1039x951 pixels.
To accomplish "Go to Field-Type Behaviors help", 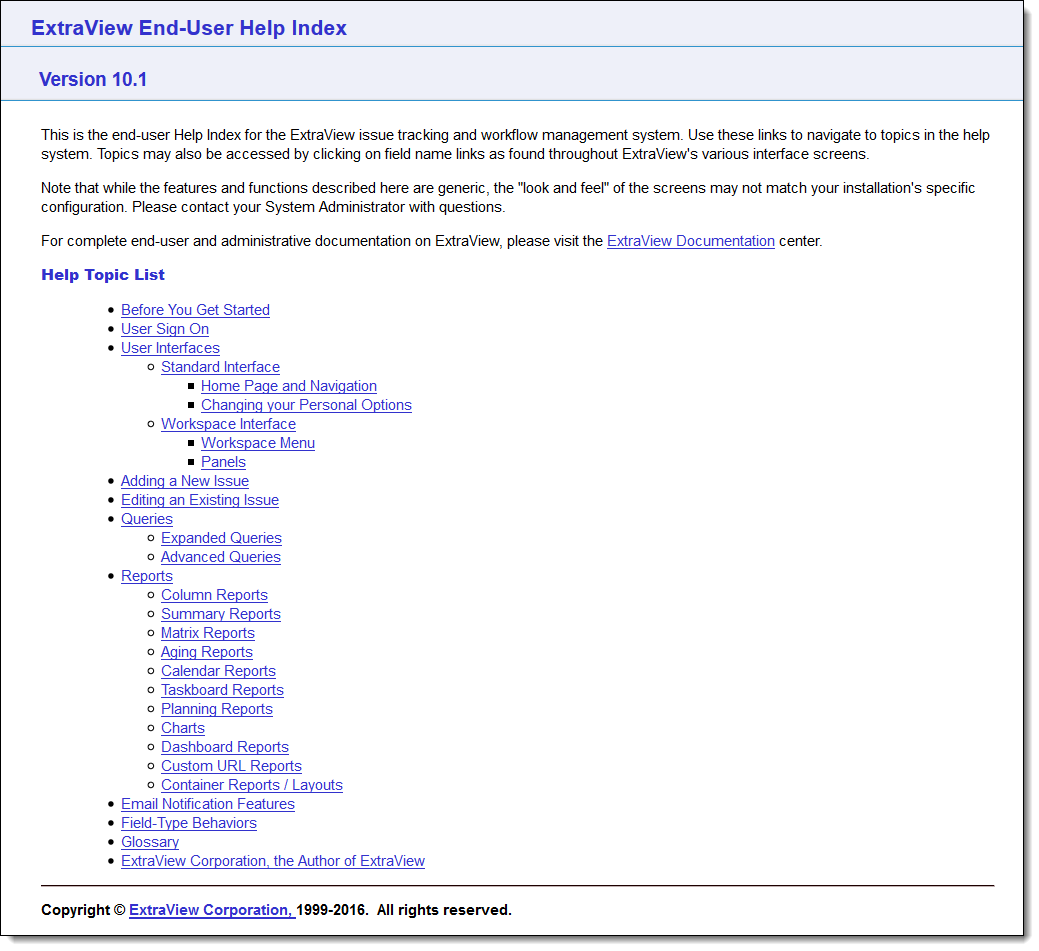I will (189, 823).
